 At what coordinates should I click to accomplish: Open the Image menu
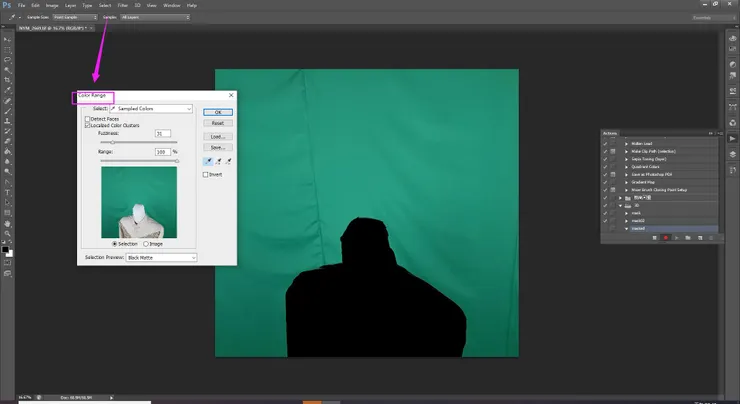(50, 5)
